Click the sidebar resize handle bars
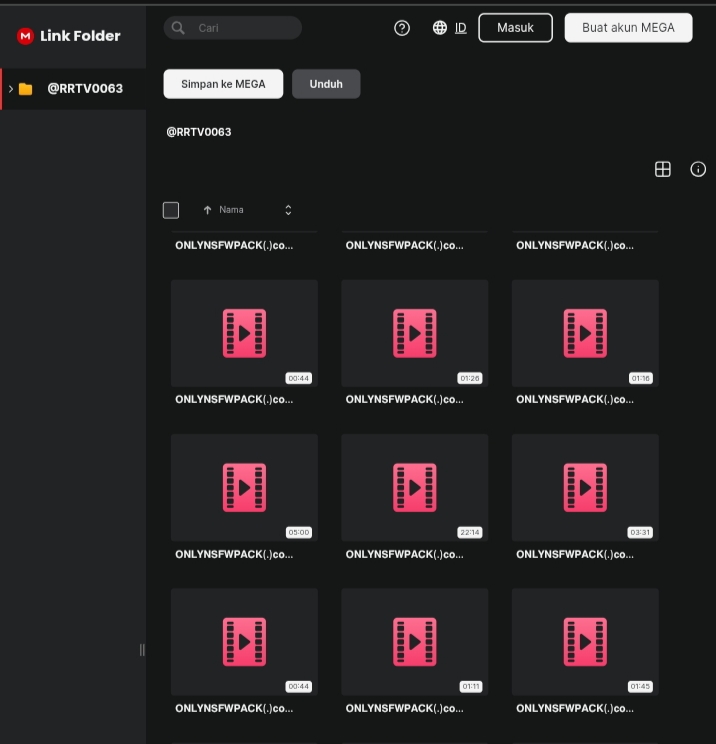The width and height of the screenshot is (716, 744). pos(142,650)
